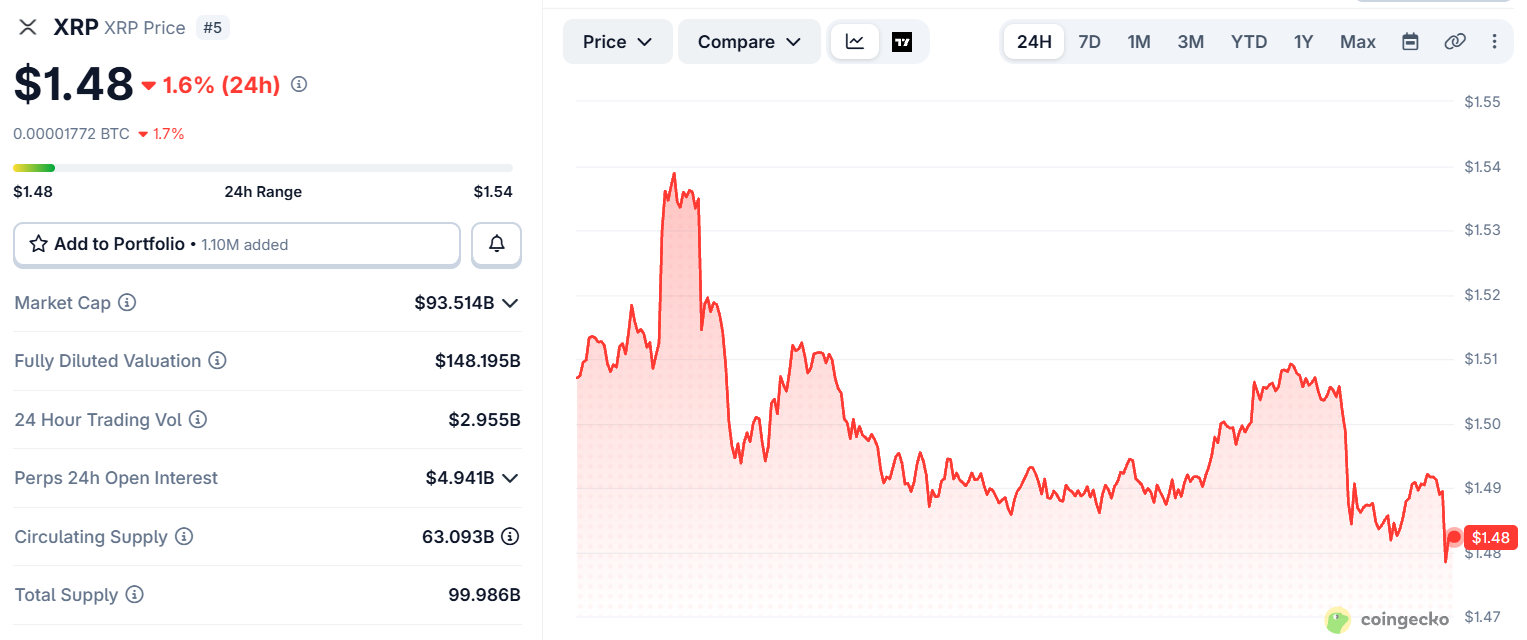Expand the Market Cap $93.514B chevron
1527x640 pixels.
(510, 303)
